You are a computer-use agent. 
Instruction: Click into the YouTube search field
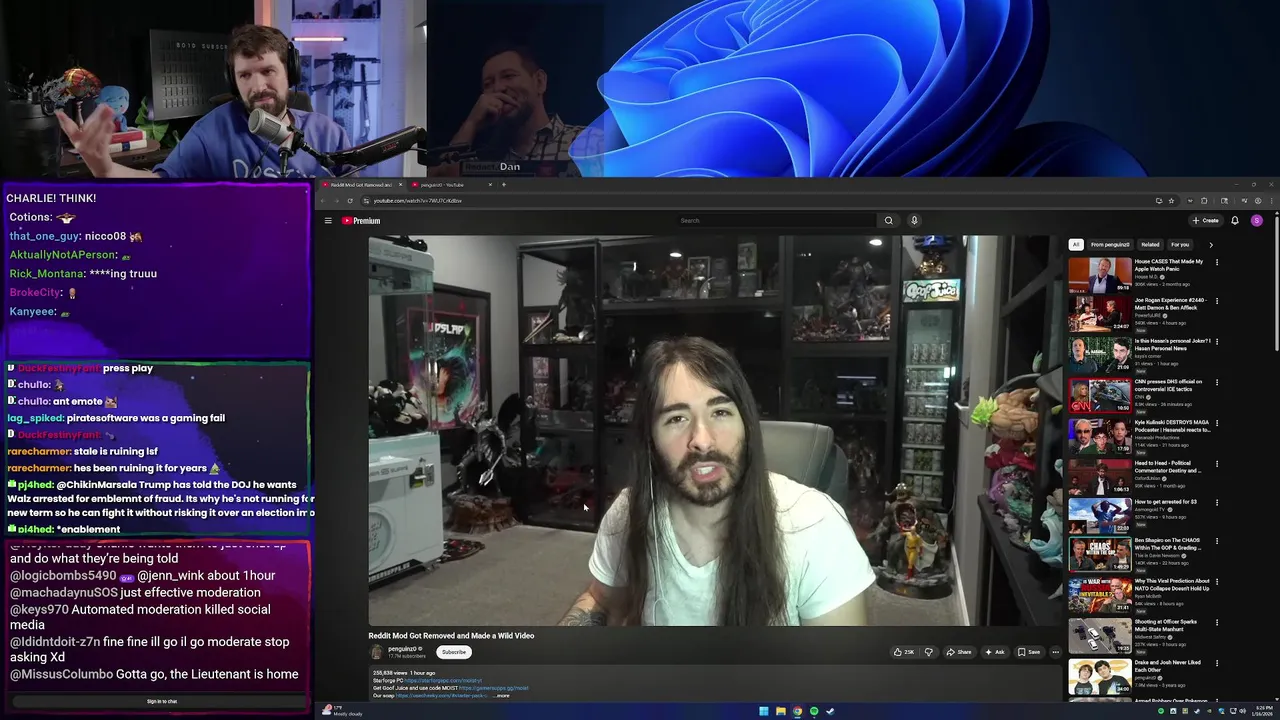pos(775,221)
